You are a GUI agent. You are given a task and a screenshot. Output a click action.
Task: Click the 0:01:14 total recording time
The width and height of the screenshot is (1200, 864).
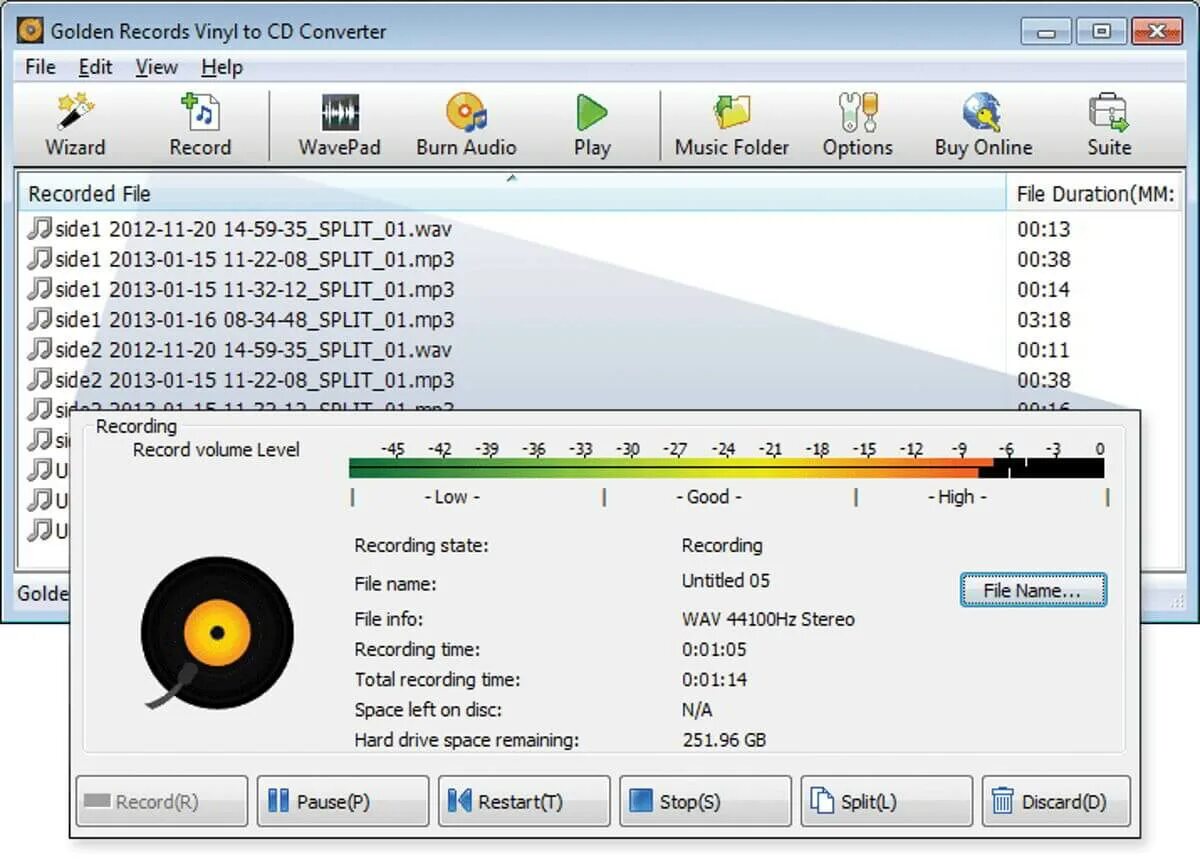click(714, 679)
